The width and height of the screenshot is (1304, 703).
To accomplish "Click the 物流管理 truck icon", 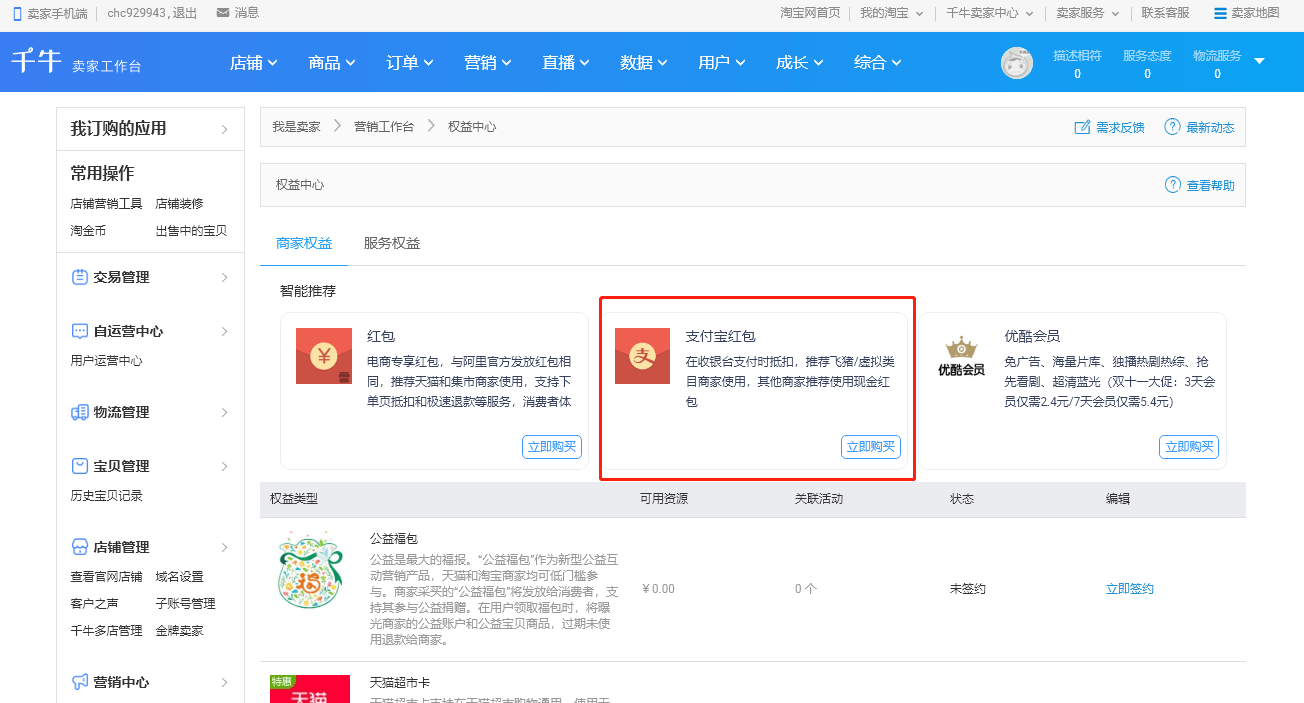I will tap(80, 412).
